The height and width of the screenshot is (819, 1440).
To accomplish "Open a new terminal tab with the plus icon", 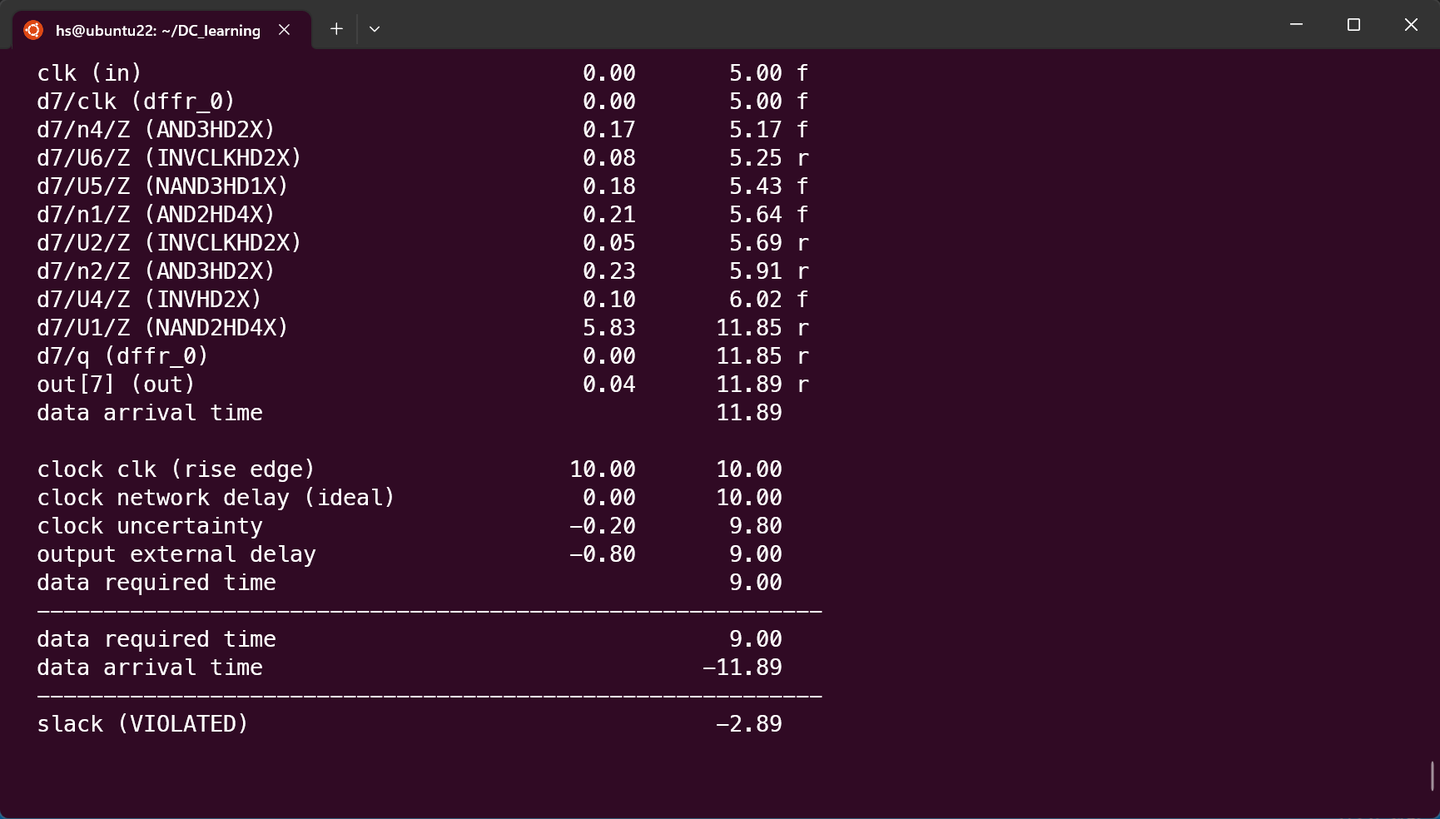I will click(x=336, y=29).
